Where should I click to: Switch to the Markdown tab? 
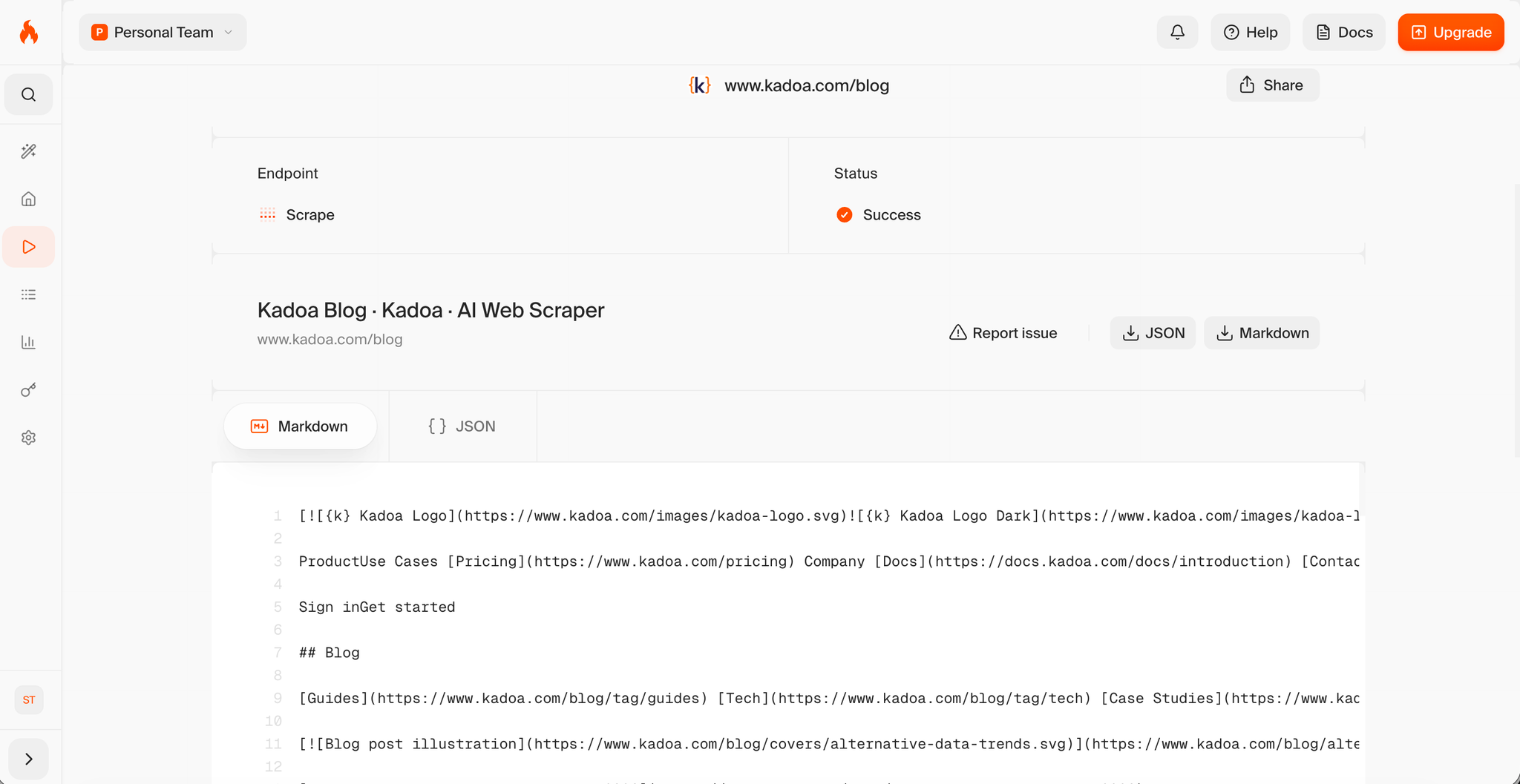click(x=300, y=426)
